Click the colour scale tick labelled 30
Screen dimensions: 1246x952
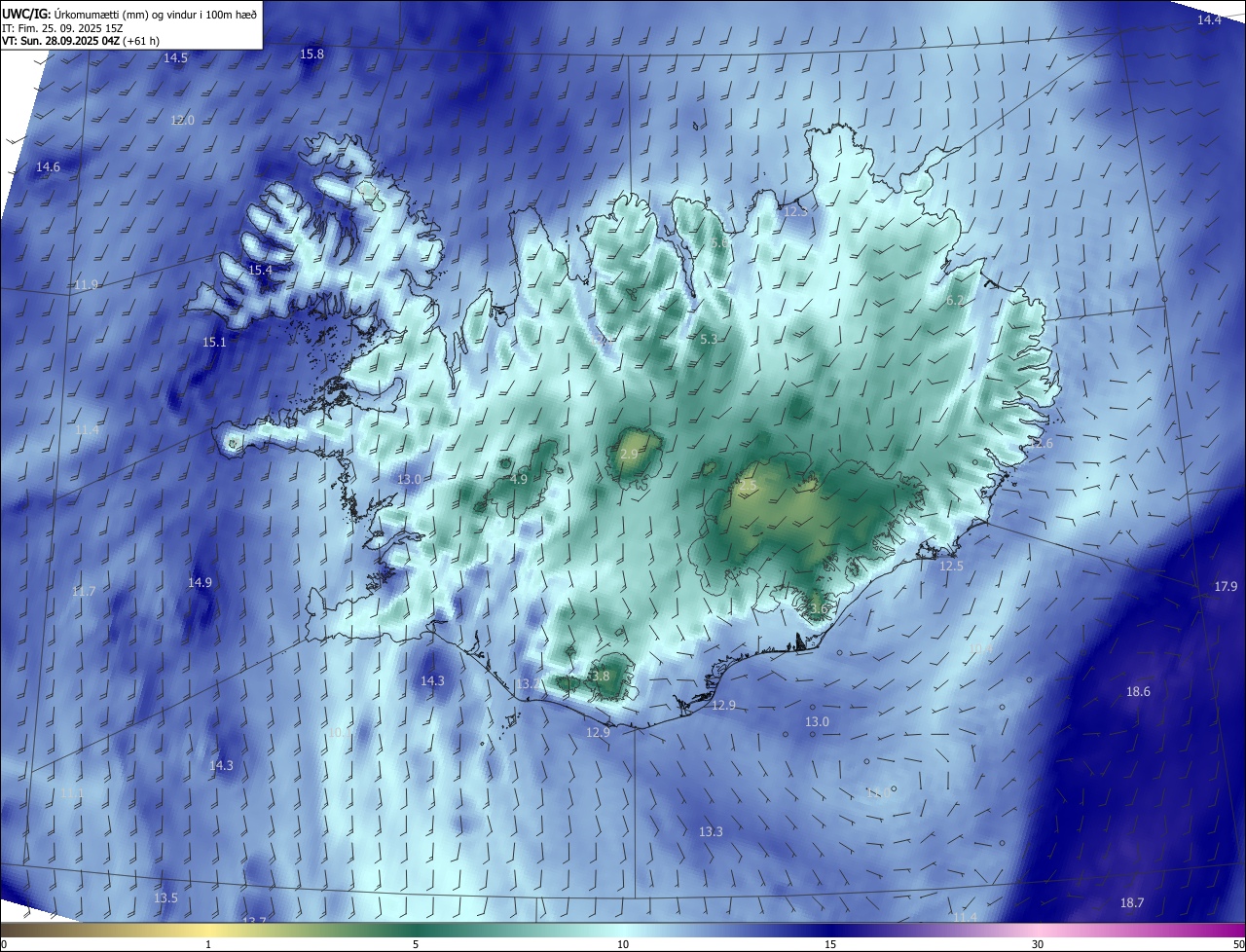pos(1038,944)
